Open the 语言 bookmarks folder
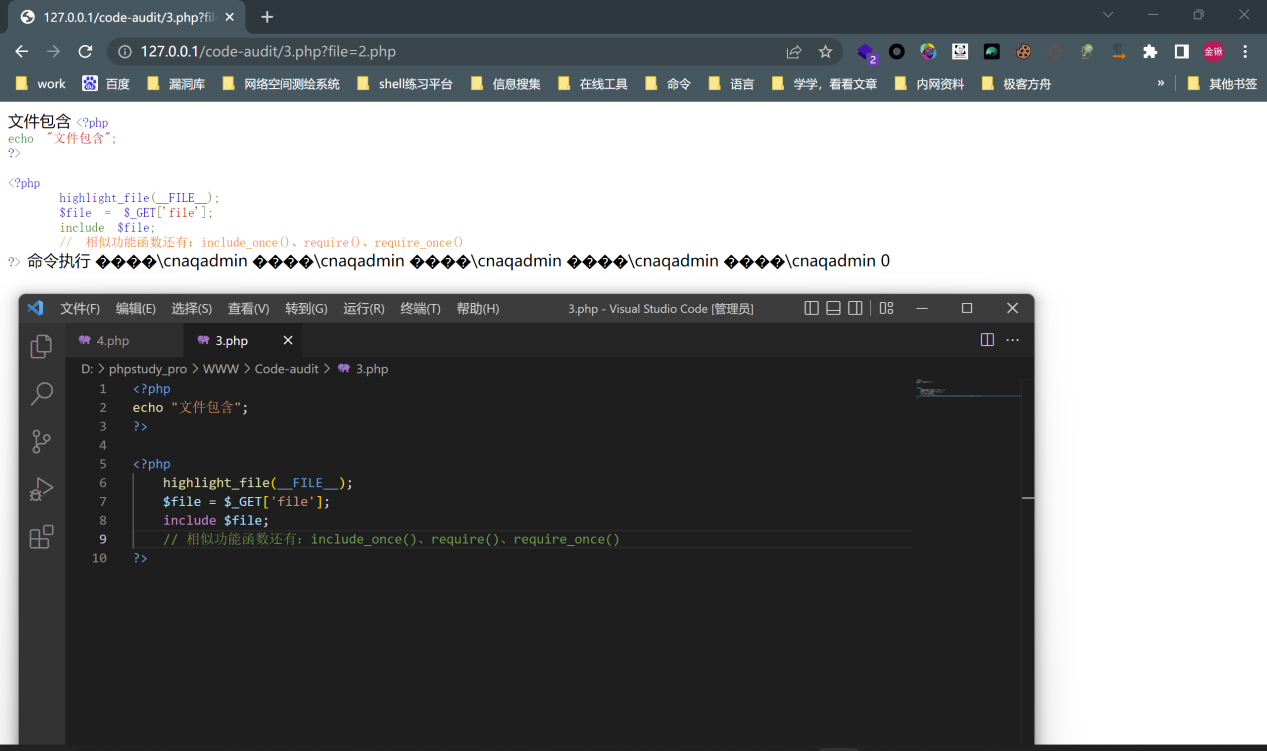Screen dimensions: 1267x751 [x=731, y=84]
